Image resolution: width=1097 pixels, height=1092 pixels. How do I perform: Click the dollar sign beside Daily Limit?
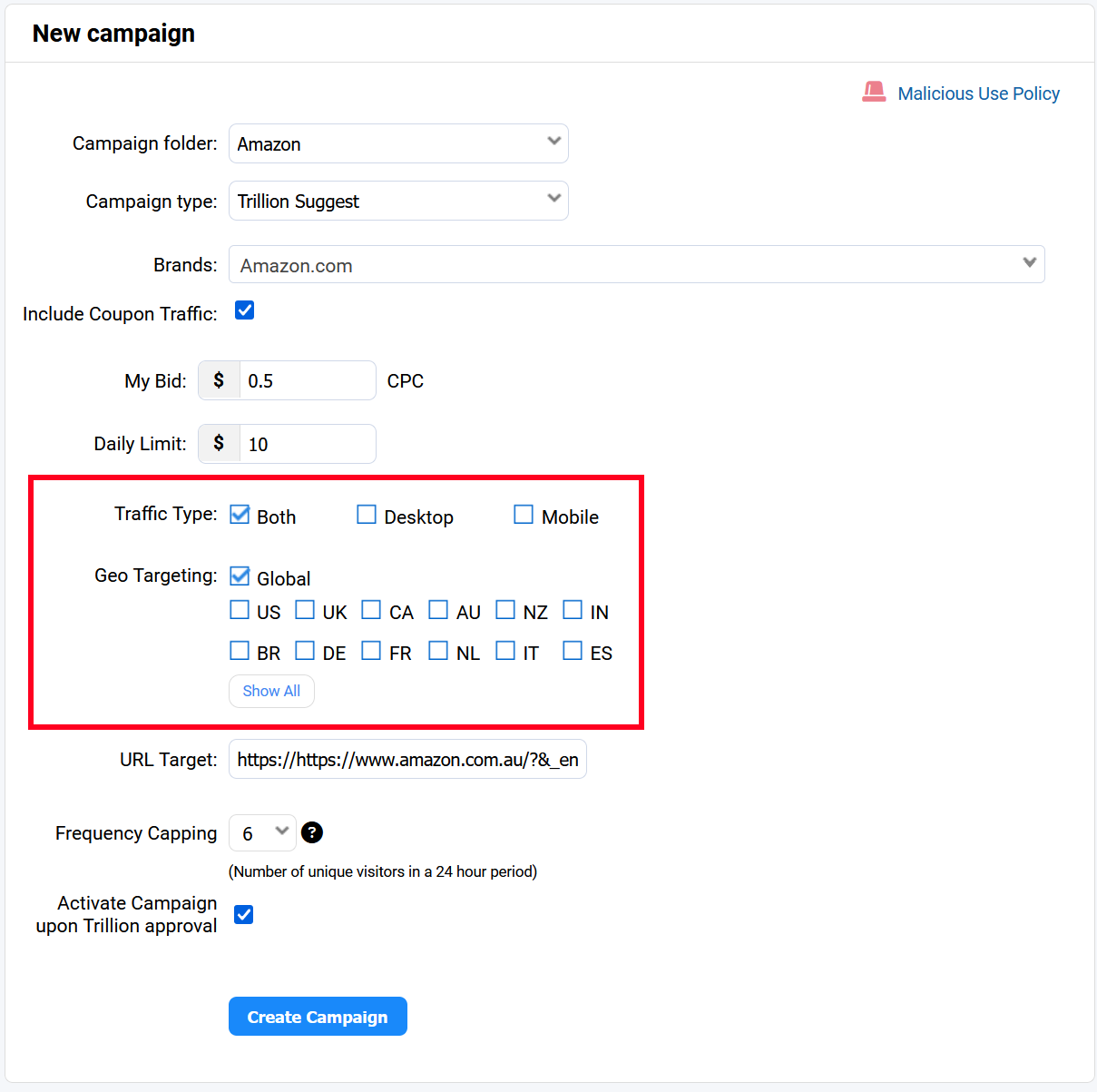[219, 444]
